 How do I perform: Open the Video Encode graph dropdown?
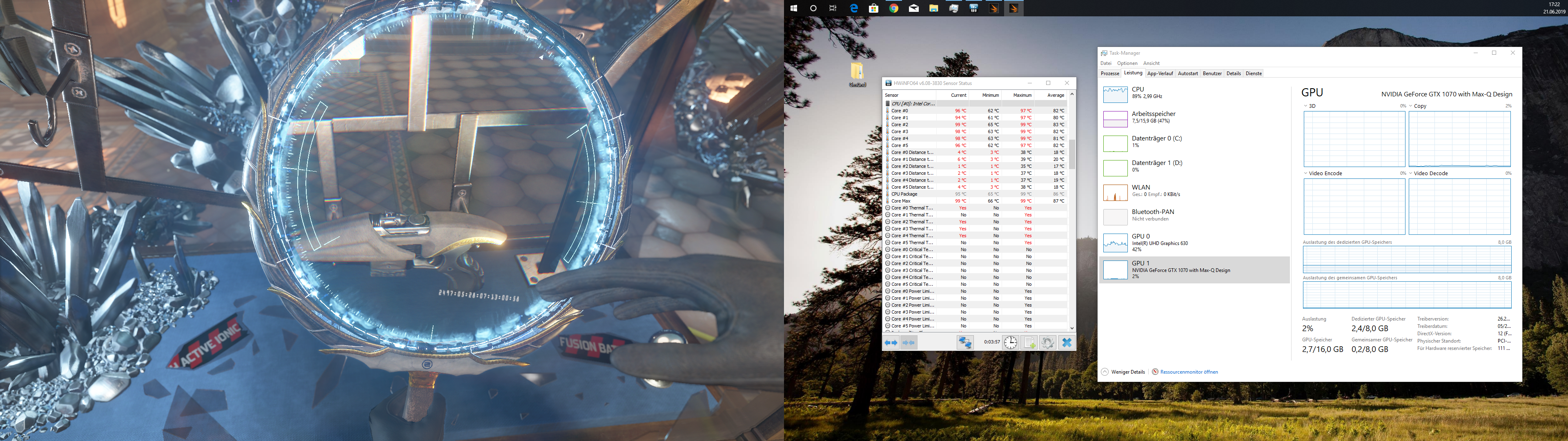(1306, 174)
